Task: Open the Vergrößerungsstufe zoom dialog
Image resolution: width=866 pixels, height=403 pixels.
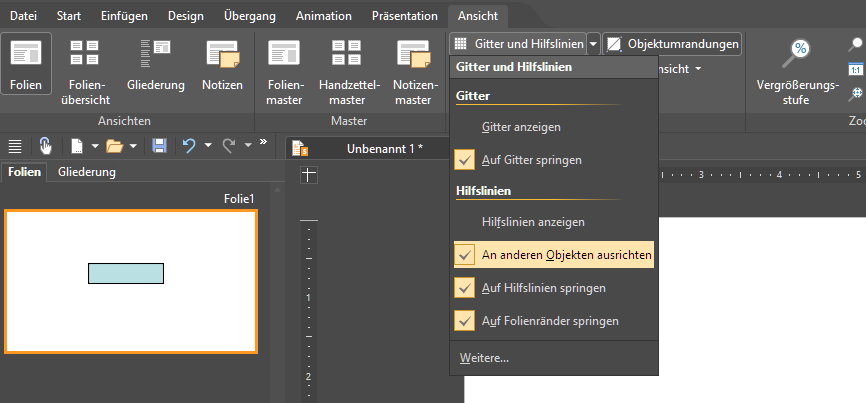Action: [x=797, y=72]
